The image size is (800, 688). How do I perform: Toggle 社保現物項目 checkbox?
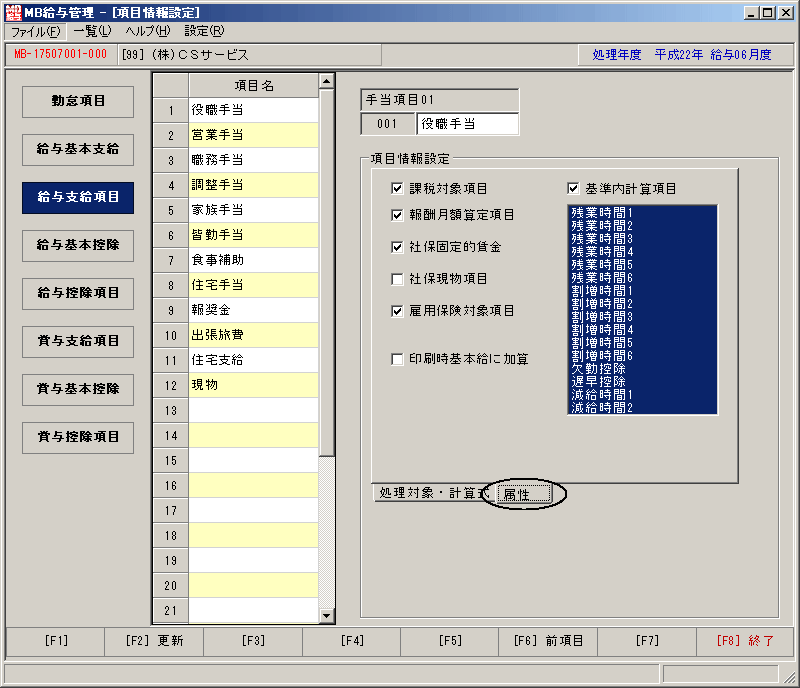[x=397, y=279]
